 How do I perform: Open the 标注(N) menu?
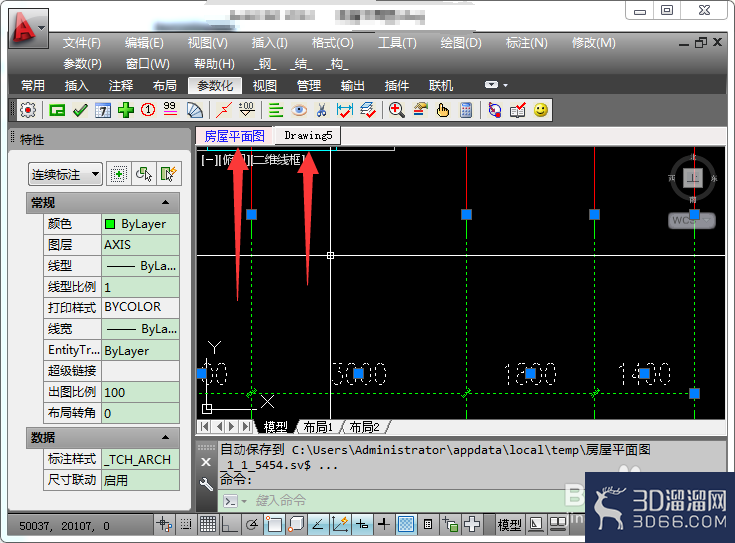[x=526, y=43]
